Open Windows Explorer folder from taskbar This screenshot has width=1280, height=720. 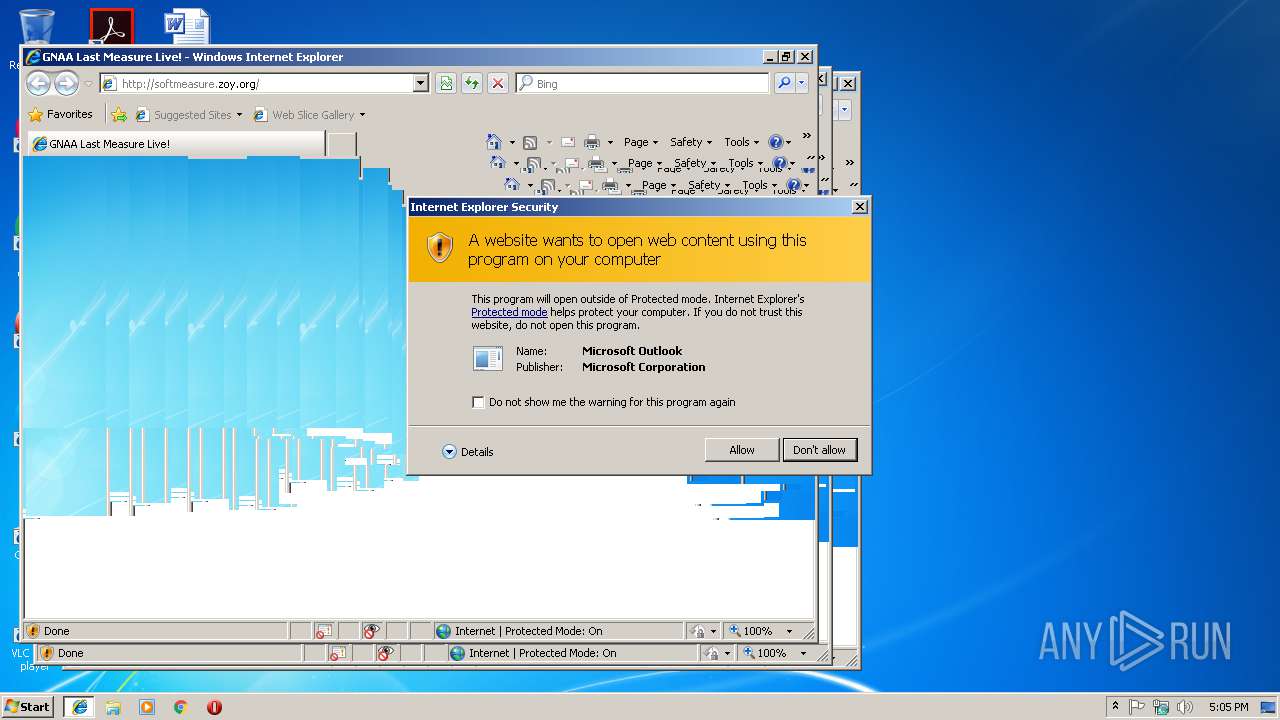(113, 707)
